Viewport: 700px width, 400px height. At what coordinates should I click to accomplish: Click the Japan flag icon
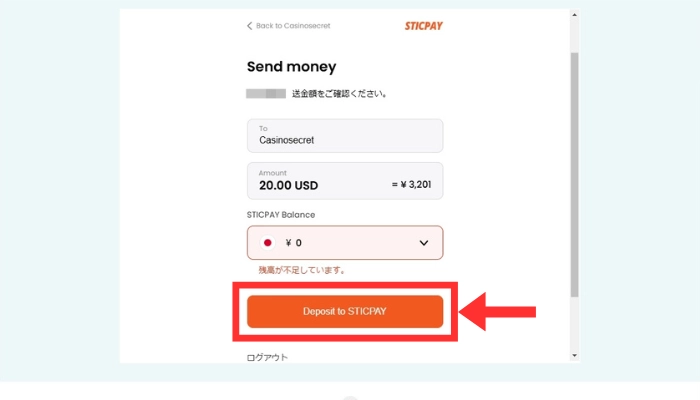268,243
